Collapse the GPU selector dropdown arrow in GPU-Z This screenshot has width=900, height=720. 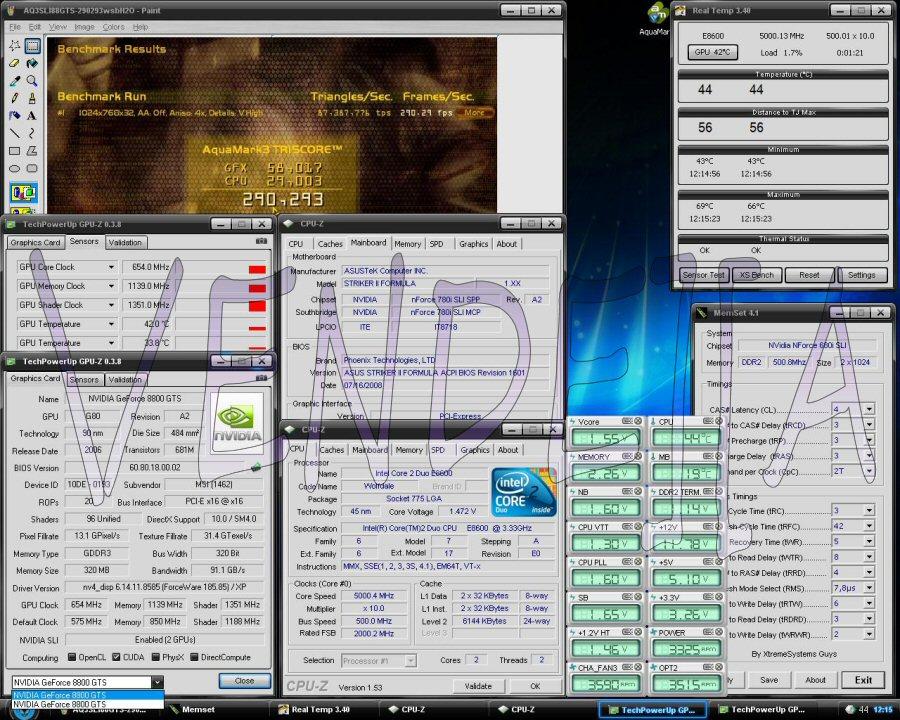157,682
